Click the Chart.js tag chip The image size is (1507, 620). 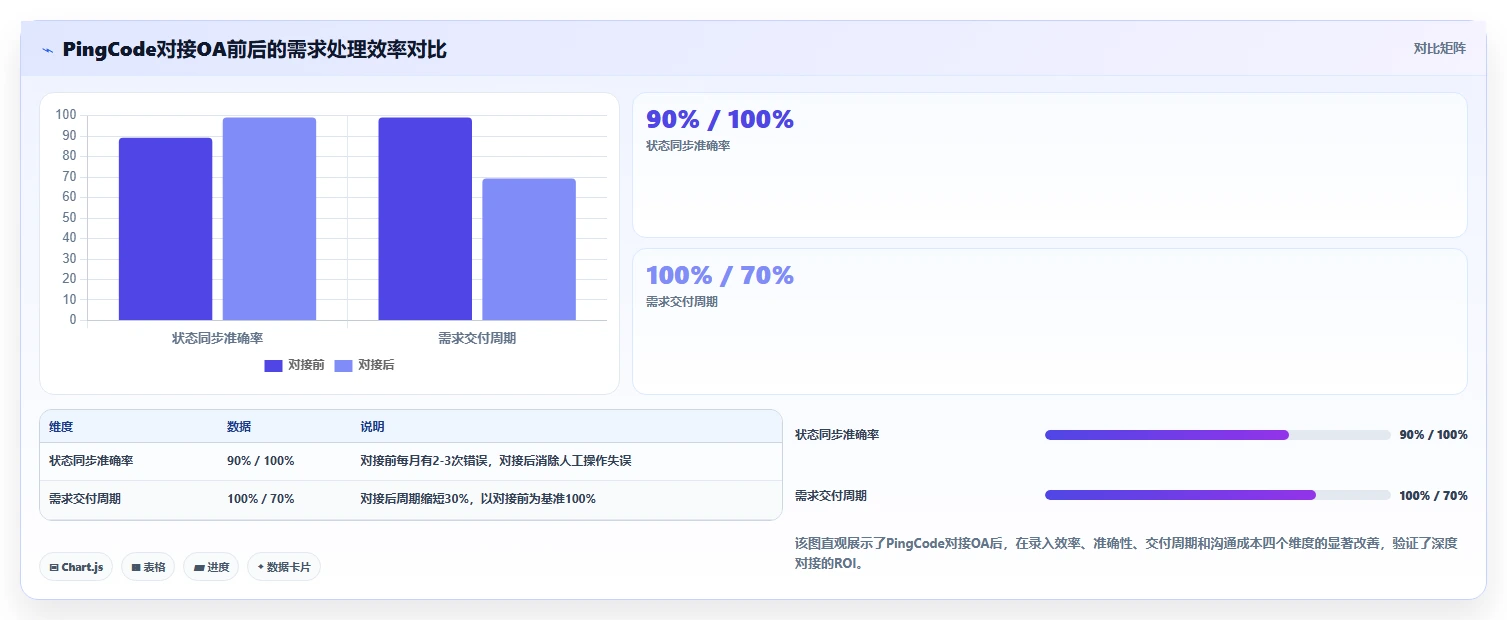point(76,567)
